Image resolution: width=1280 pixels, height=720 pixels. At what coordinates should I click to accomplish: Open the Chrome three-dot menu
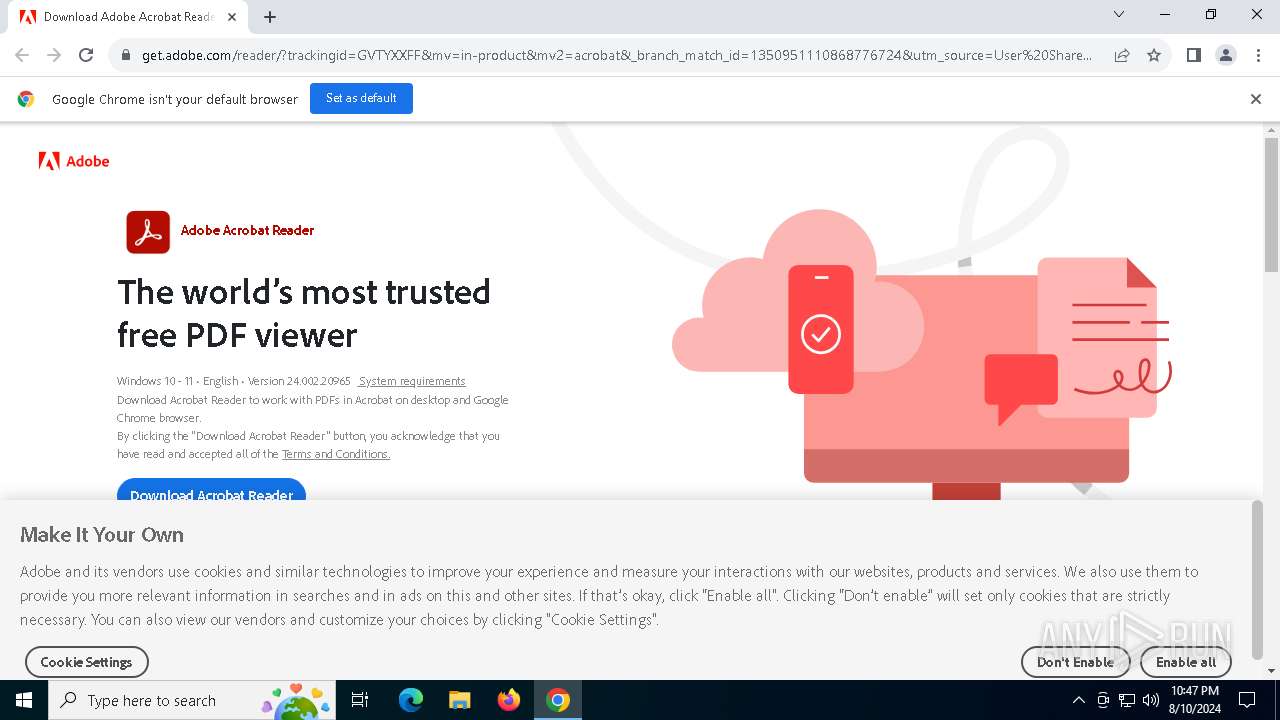[1258, 55]
